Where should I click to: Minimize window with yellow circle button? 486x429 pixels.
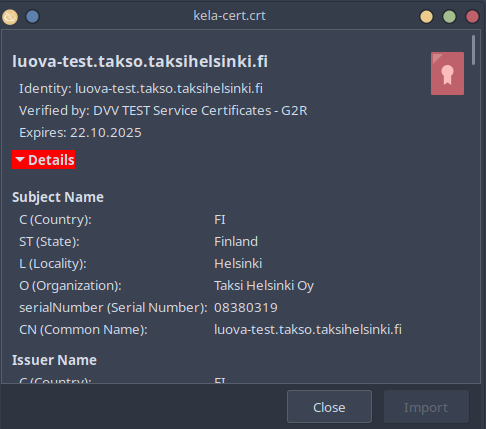click(426, 17)
